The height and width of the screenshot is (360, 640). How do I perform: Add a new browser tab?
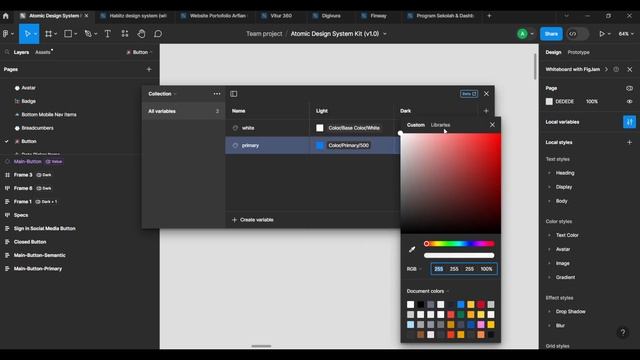(x=489, y=16)
